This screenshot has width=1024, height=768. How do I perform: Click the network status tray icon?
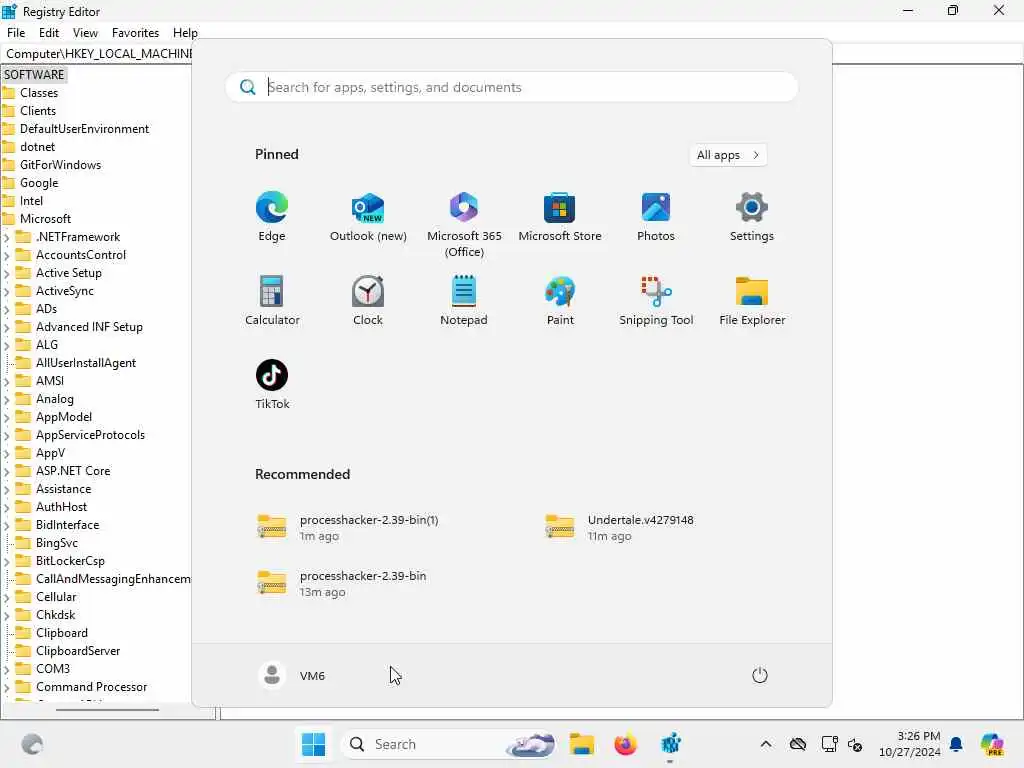[829, 744]
